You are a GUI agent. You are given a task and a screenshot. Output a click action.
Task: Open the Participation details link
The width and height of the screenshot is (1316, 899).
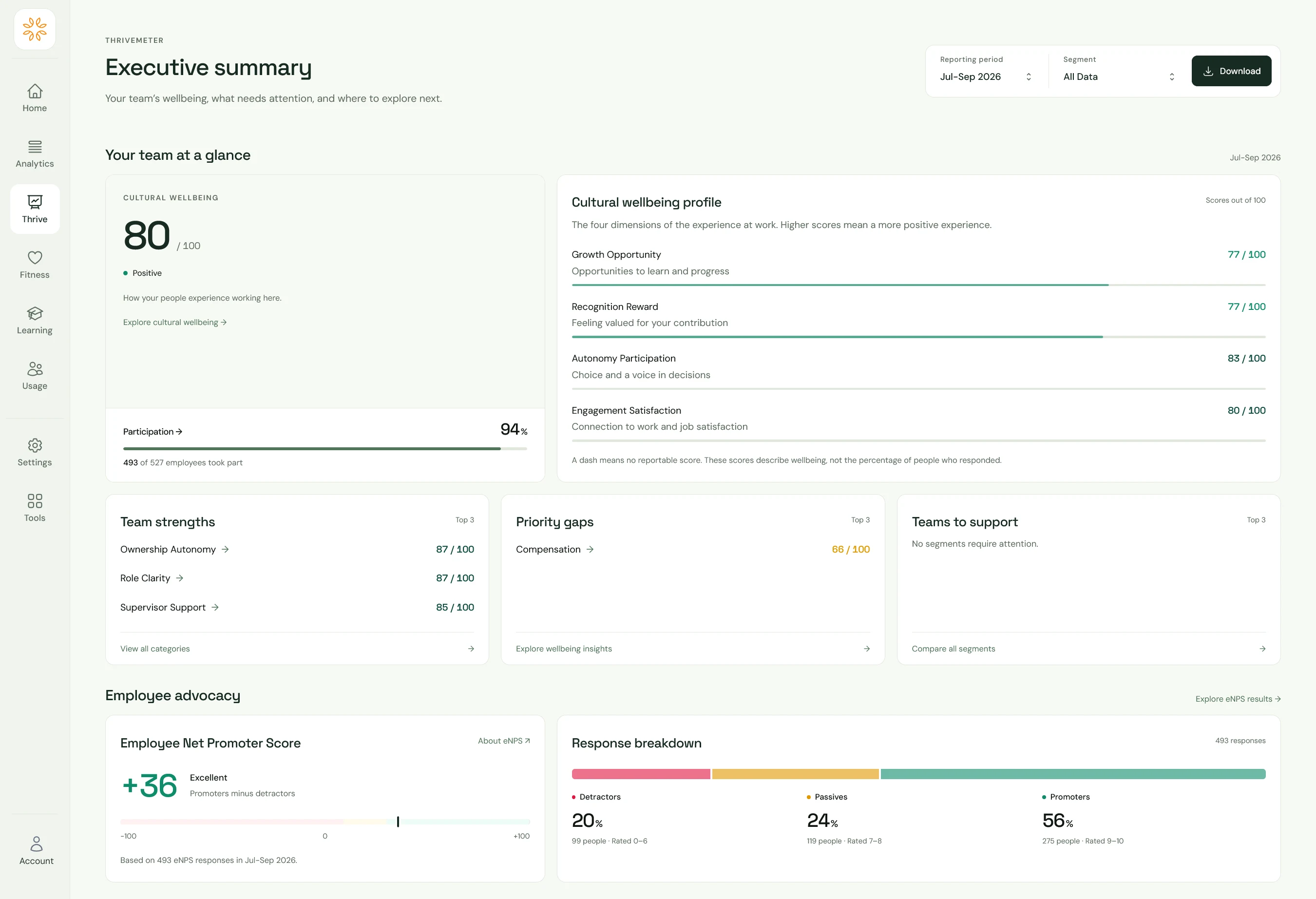click(153, 432)
